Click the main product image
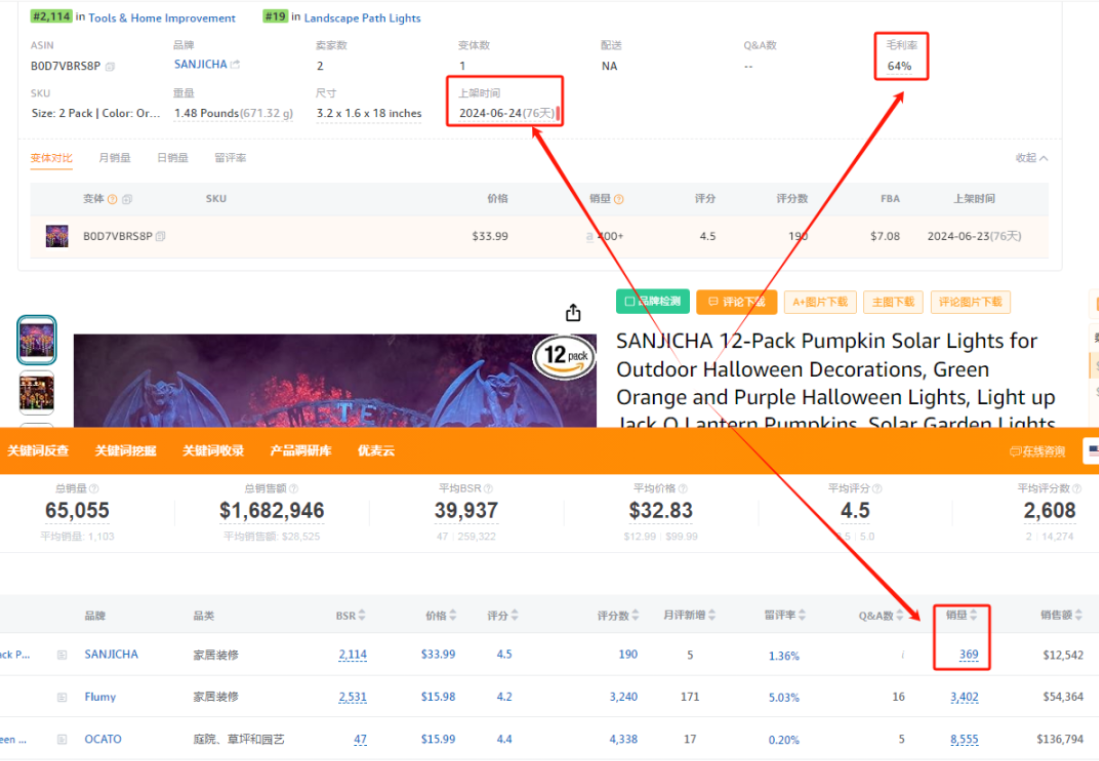 [335, 380]
